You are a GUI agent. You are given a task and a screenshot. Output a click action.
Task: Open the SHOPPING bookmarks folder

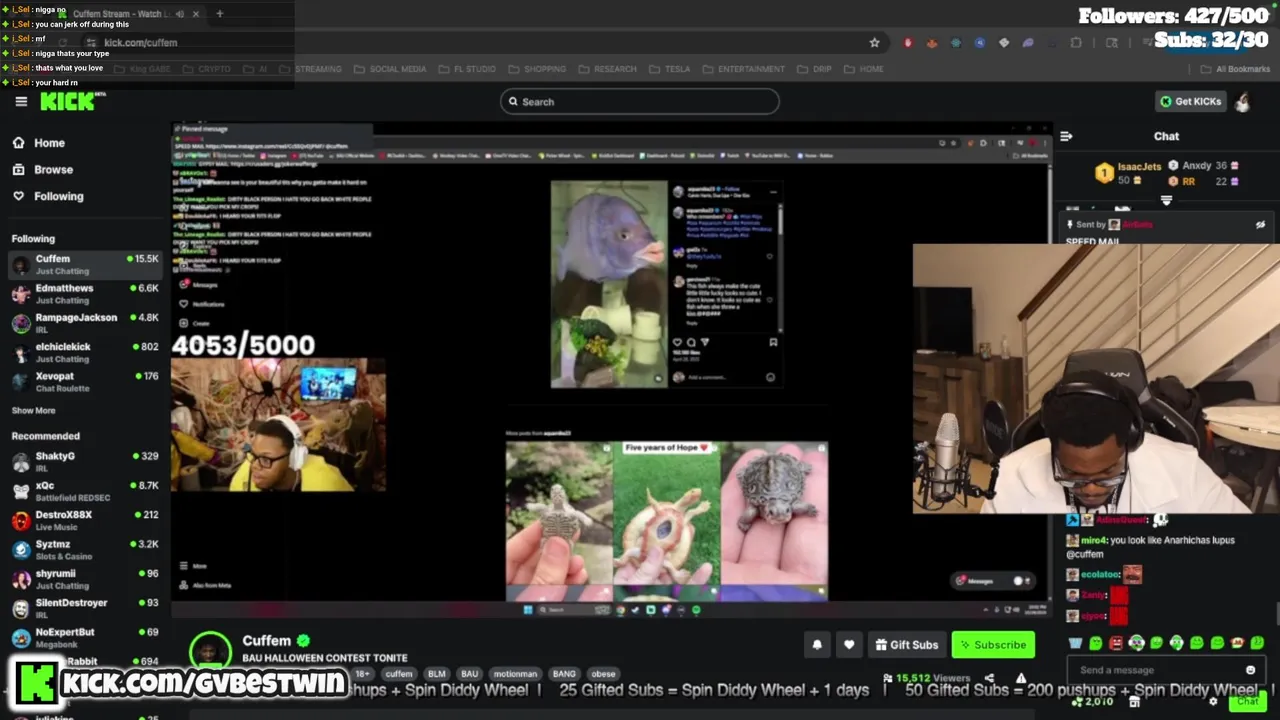tap(537, 69)
